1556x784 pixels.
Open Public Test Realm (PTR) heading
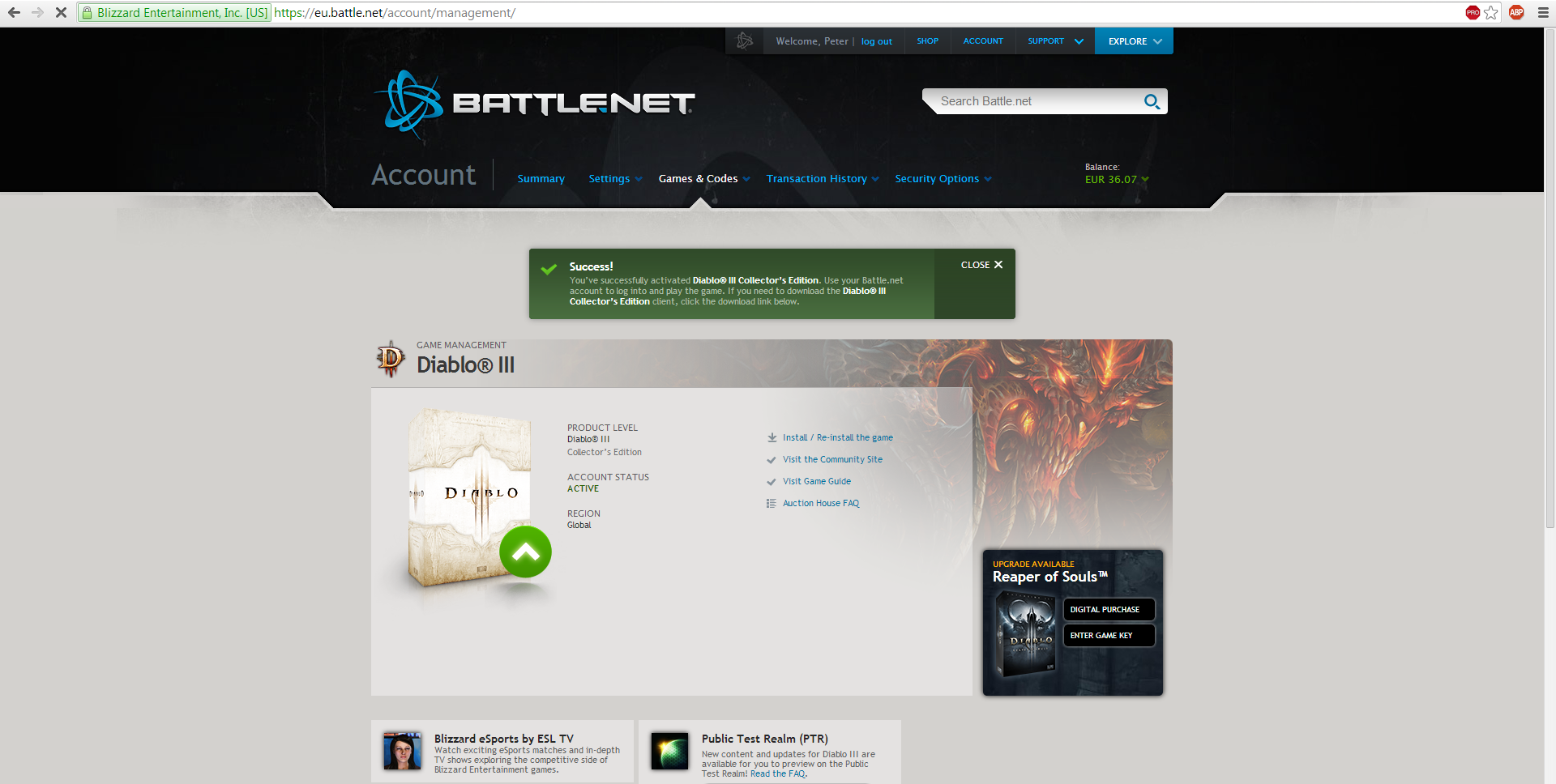click(x=764, y=739)
